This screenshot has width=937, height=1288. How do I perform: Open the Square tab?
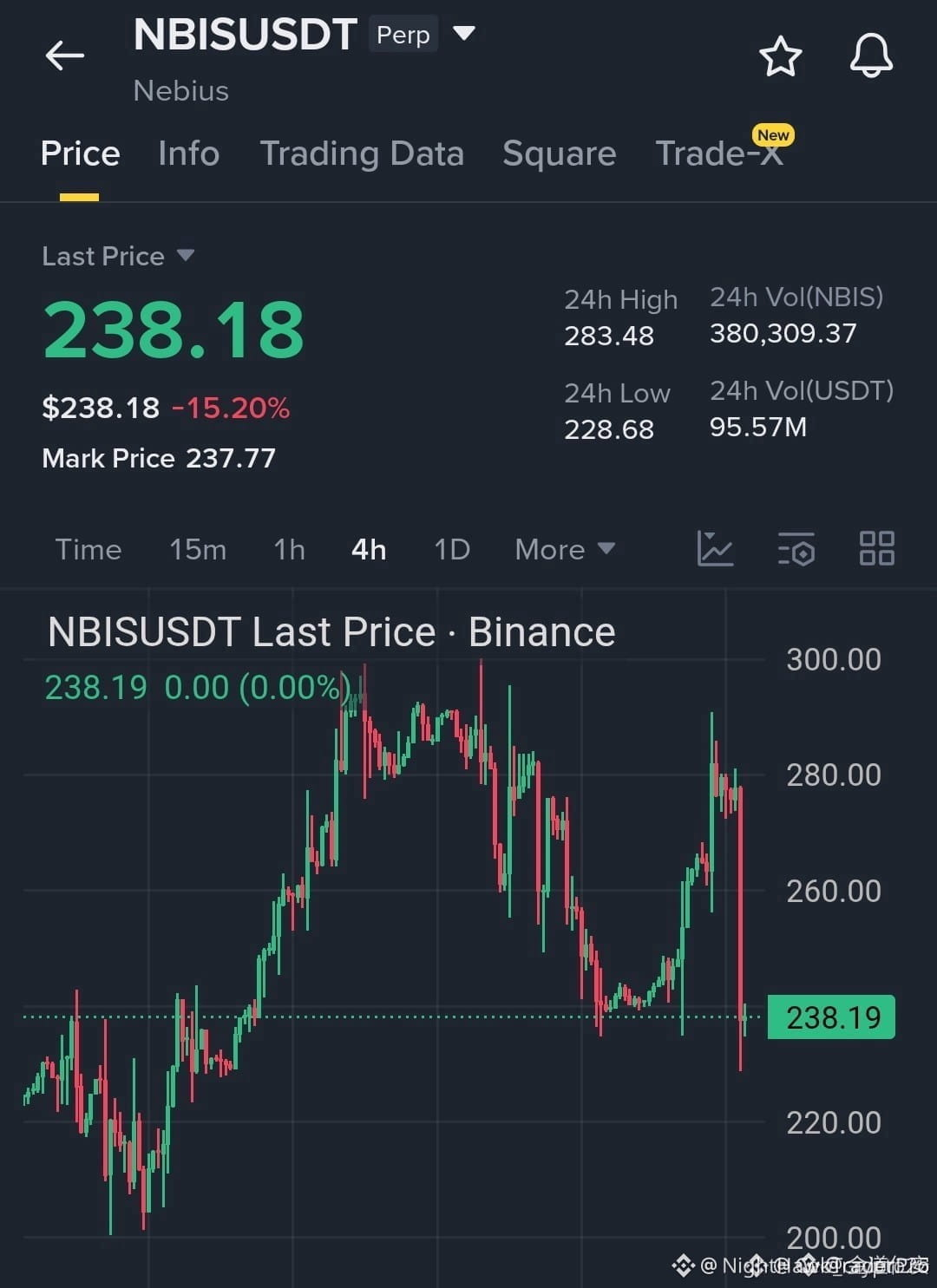tap(560, 154)
